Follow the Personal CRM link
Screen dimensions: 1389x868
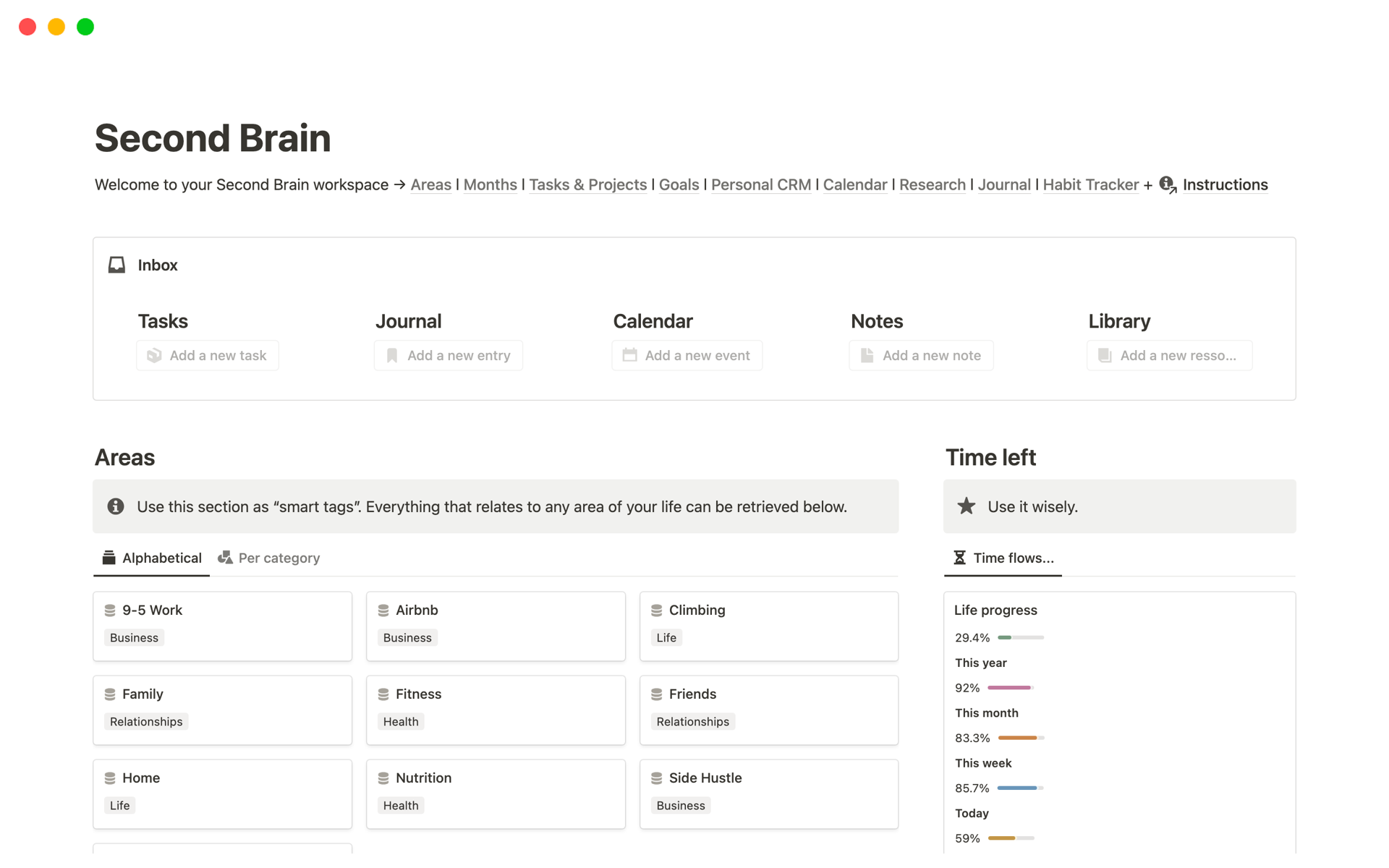point(760,185)
